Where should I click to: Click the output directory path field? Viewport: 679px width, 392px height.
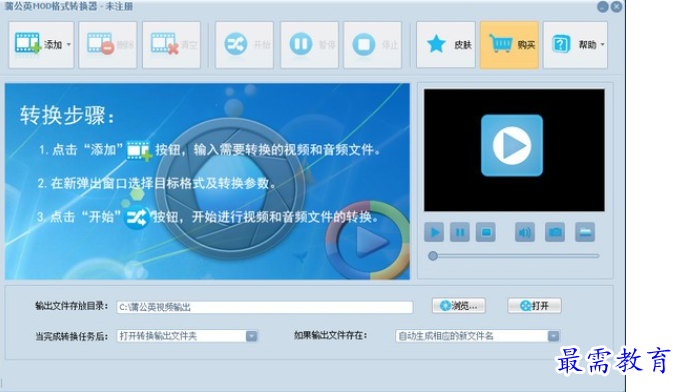(265, 307)
